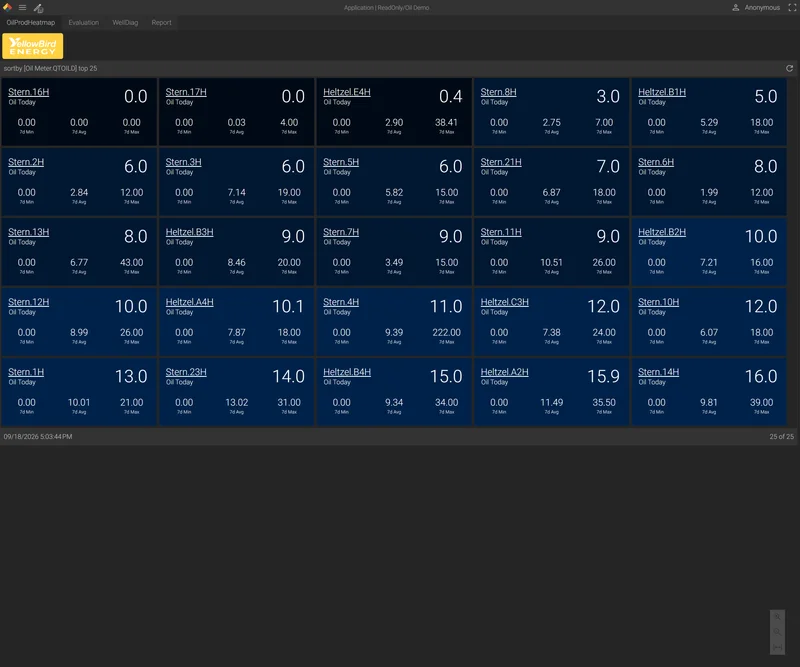The width and height of the screenshot is (800, 667).
Task: Click the 3.0 Oil Today value on Stern.8H
Action: click(608, 96)
